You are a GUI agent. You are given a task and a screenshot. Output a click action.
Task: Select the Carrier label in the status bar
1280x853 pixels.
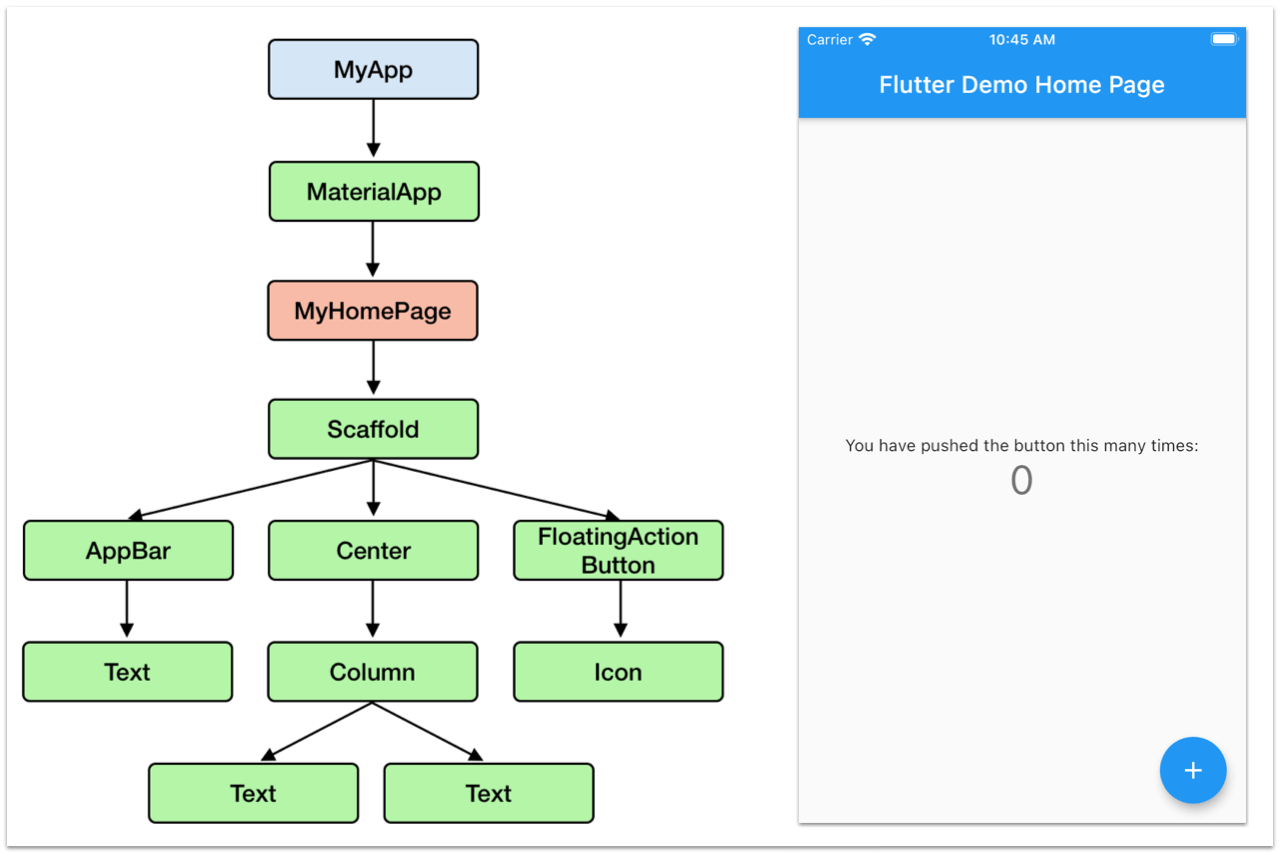click(x=828, y=40)
